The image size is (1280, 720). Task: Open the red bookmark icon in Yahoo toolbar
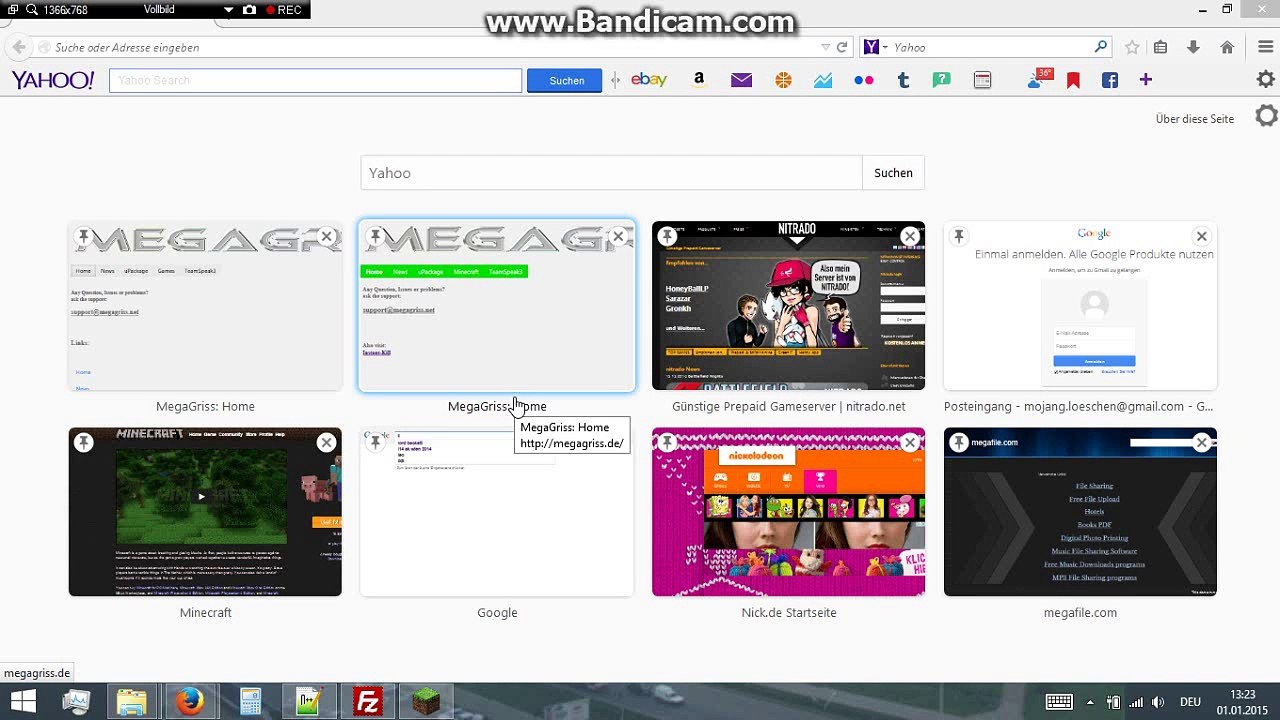click(1073, 80)
